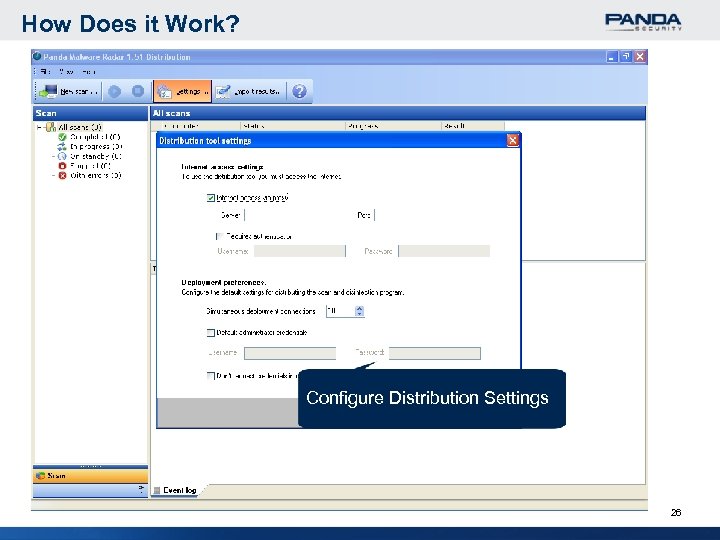
Task: Click the simultaneous deployment connections value field
Action: (x=340, y=311)
